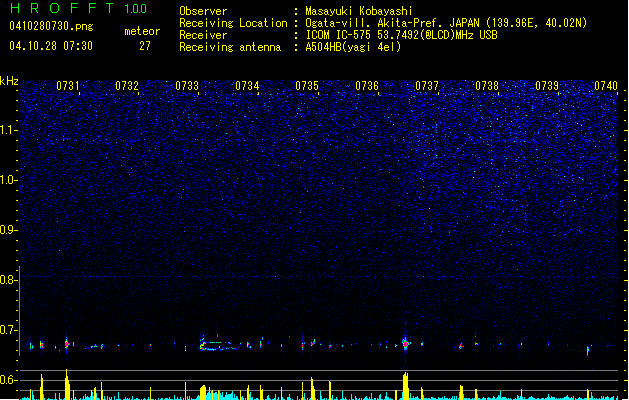This screenshot has height=400, width=629.
Task: Click the 0735 time marker
Action: point(307,86)
